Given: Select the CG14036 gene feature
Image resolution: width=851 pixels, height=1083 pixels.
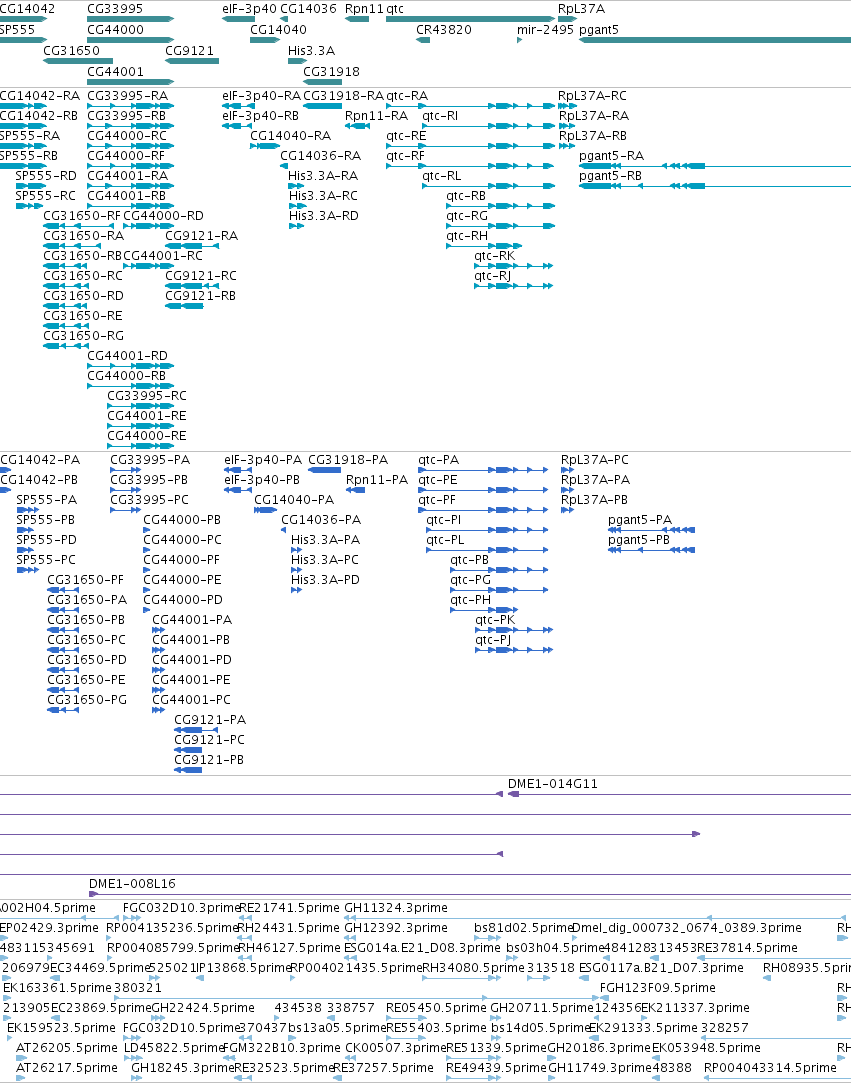Looking at the screenshot, I should point(284,19).
